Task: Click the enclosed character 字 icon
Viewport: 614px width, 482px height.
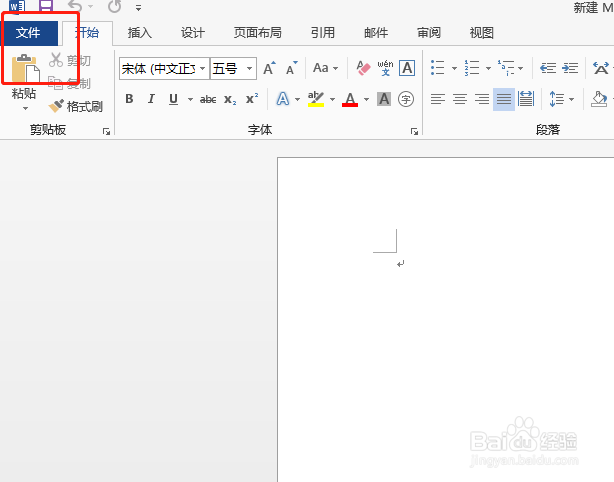Action: [406, 99]
